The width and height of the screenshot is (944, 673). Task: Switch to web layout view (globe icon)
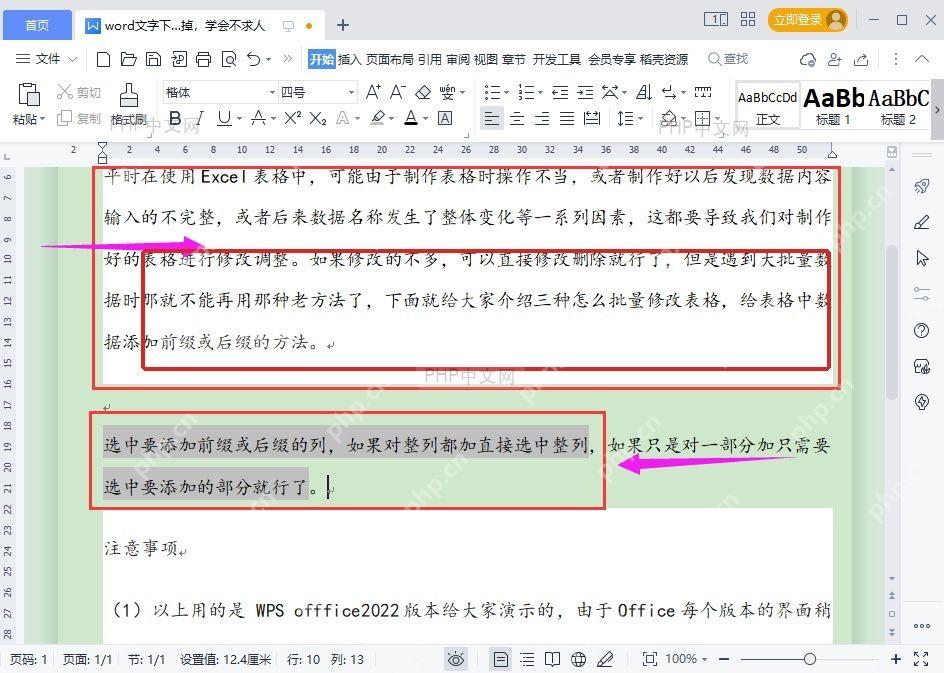click(x=579, y=659)
